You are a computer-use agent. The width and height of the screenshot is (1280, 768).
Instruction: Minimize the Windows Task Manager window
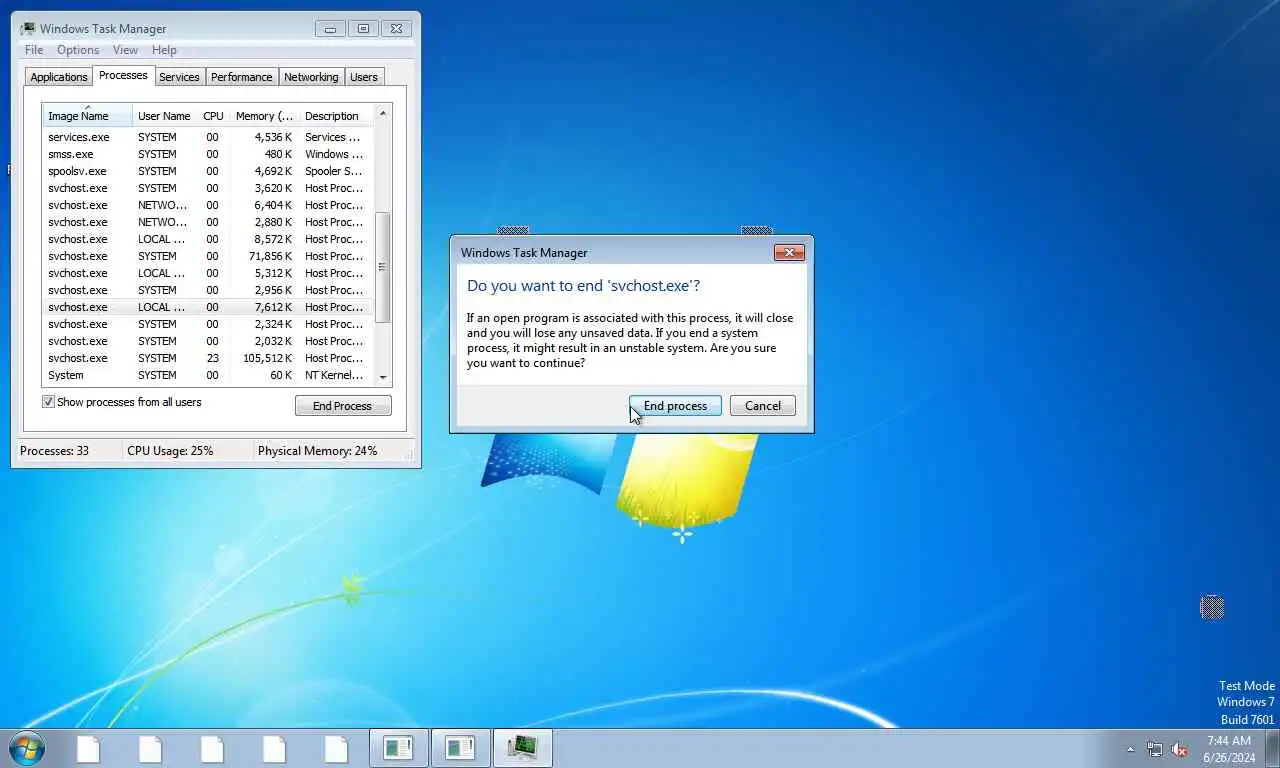click(330, 29)
